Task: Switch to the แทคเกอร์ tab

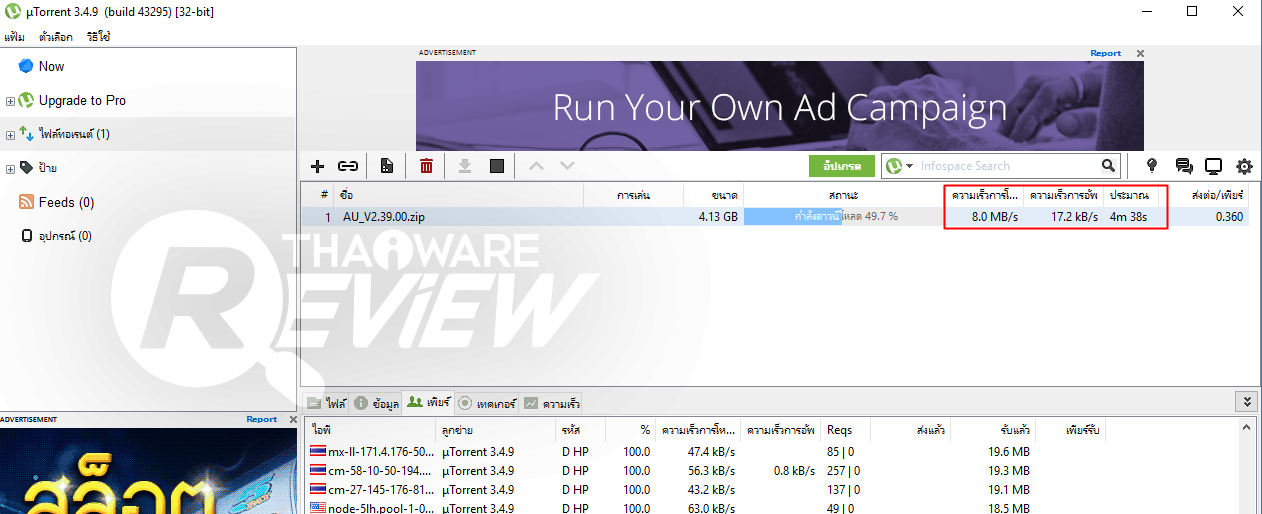Action: coord(486,404)
